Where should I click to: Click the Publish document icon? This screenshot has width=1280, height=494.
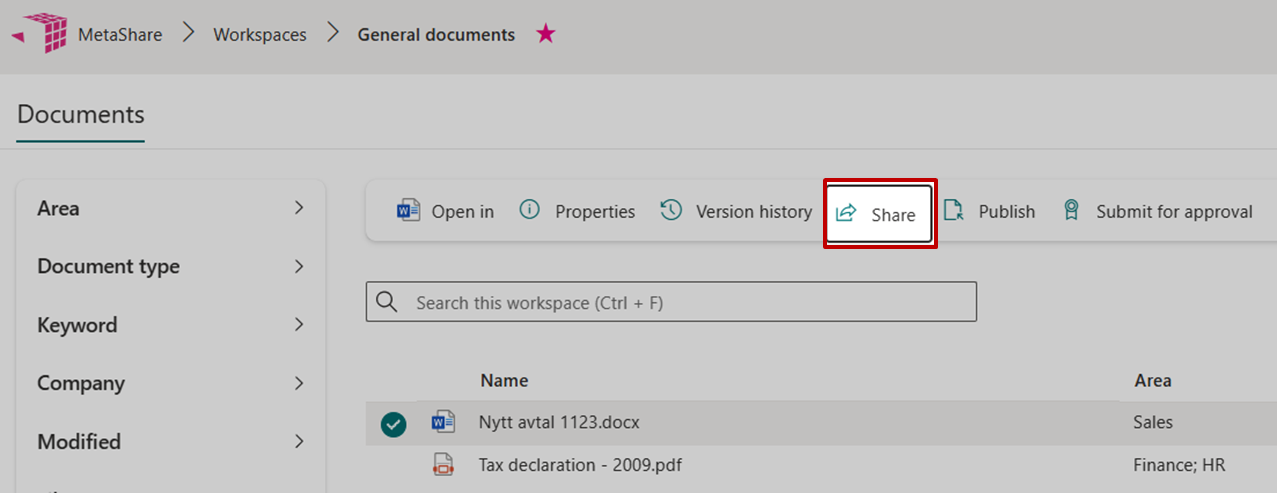954,210
